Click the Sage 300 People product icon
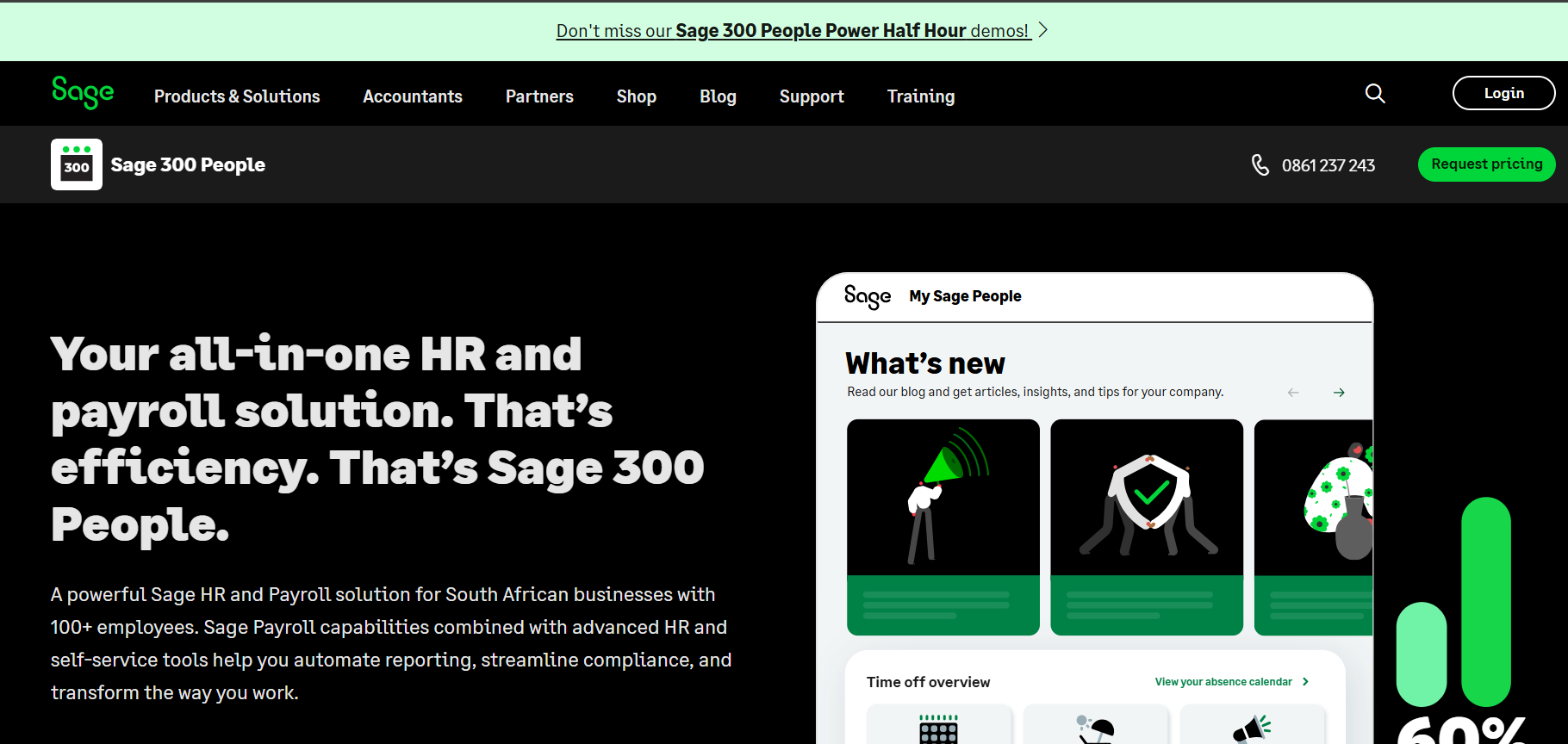1568x744 pixels. (77, 164)
